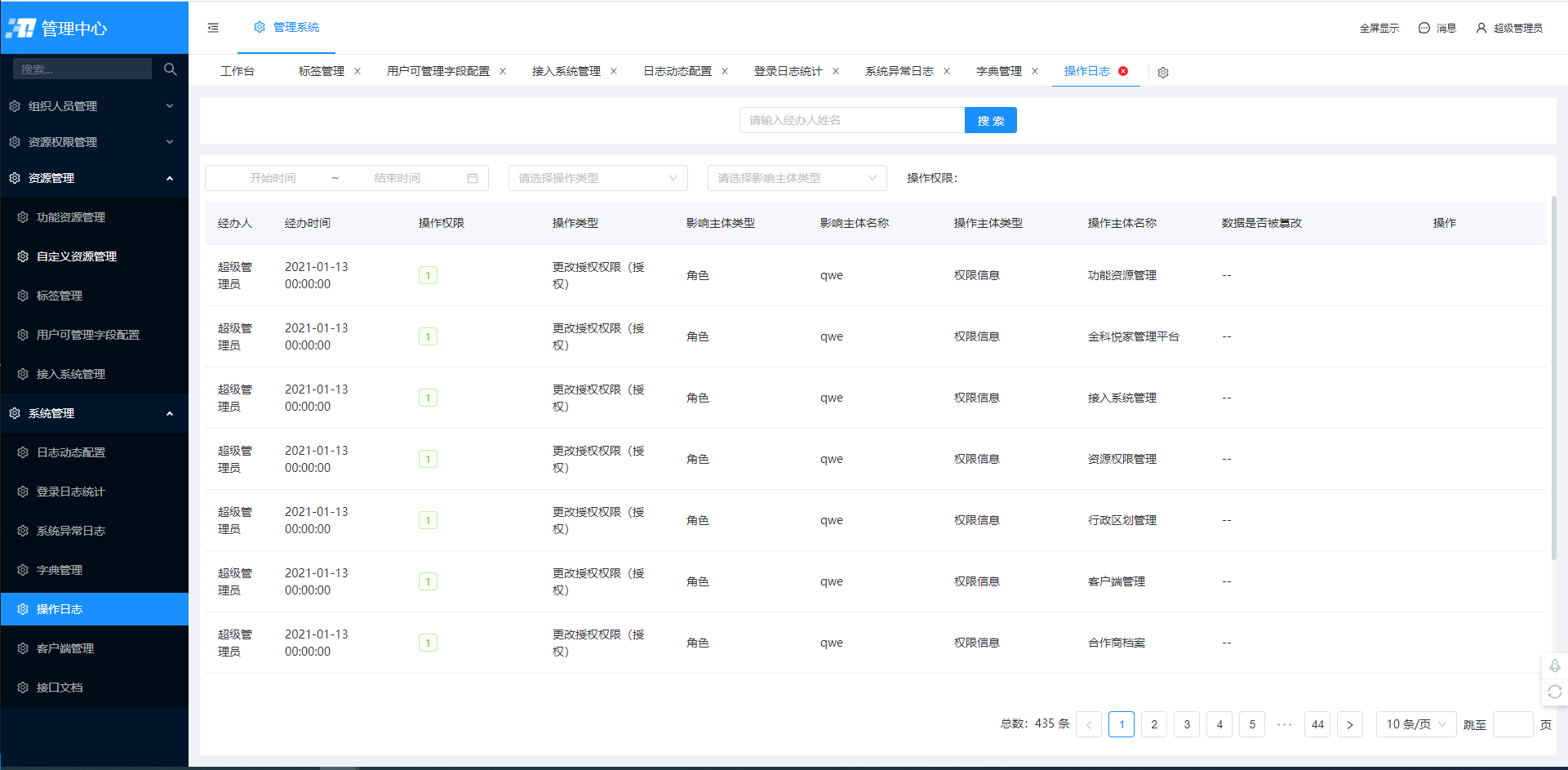Click the 合作商档案 cell
This screenshot has height=770, width=1568.
pyautogui.click(x=1117, y=643)
